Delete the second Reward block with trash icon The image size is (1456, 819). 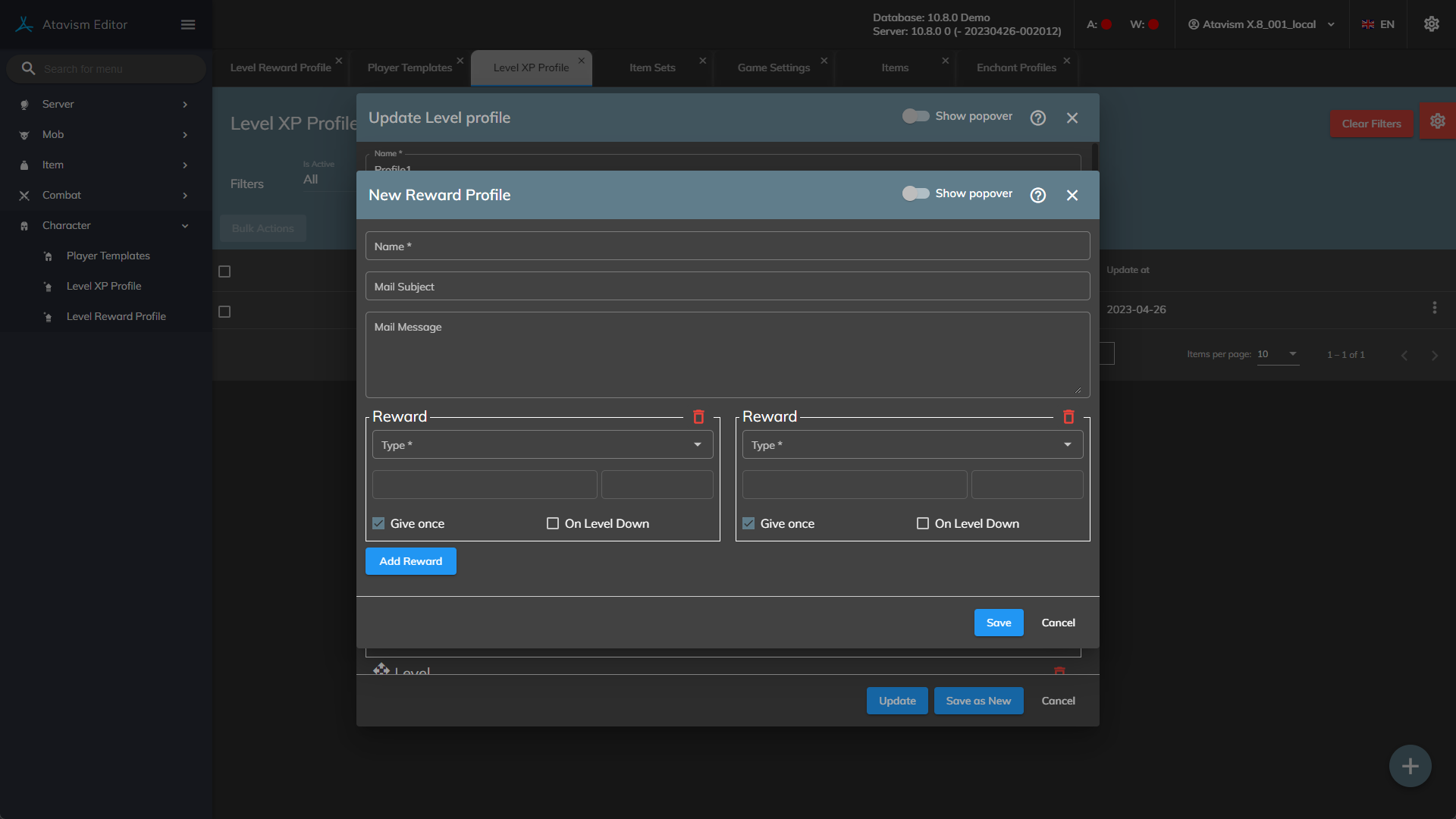point(1068,417)
